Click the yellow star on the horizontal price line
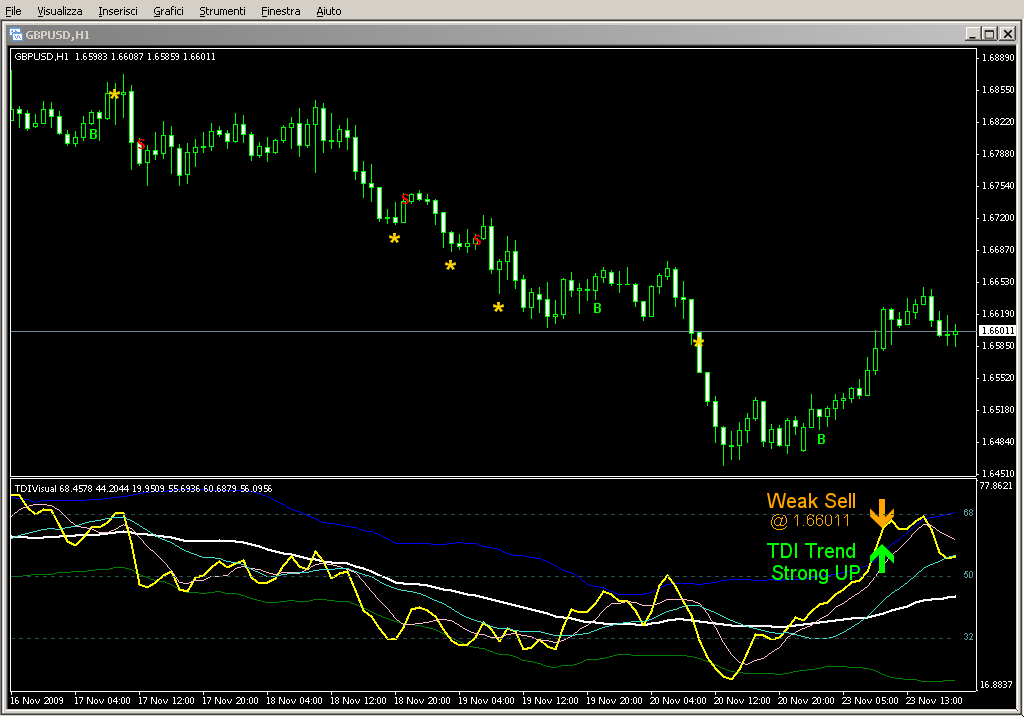 pyautogui.click(x=698, y=342)
